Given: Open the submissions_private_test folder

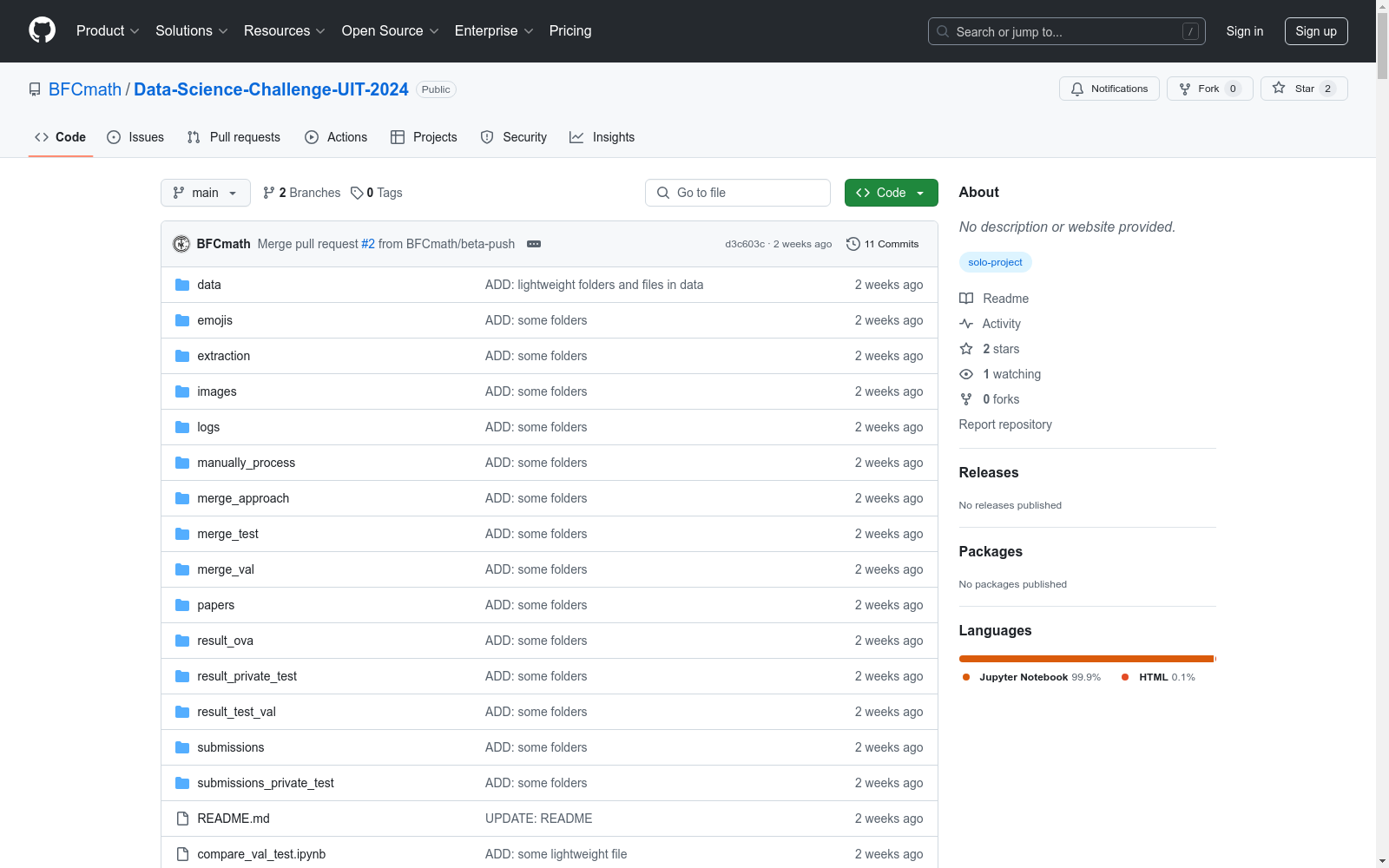Looking at the screenshot, I should click(x=266, y=783).
